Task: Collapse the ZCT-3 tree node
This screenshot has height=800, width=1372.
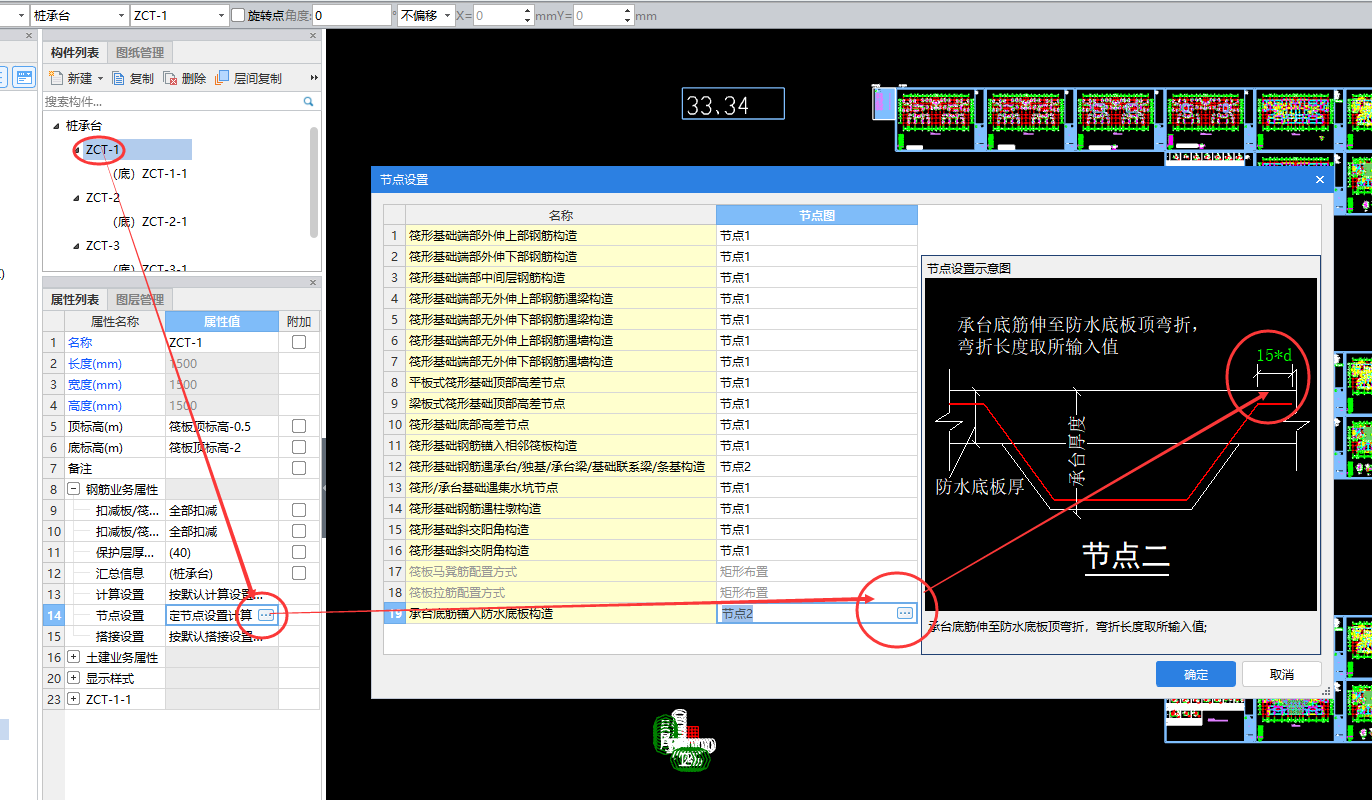Action: 76,246
